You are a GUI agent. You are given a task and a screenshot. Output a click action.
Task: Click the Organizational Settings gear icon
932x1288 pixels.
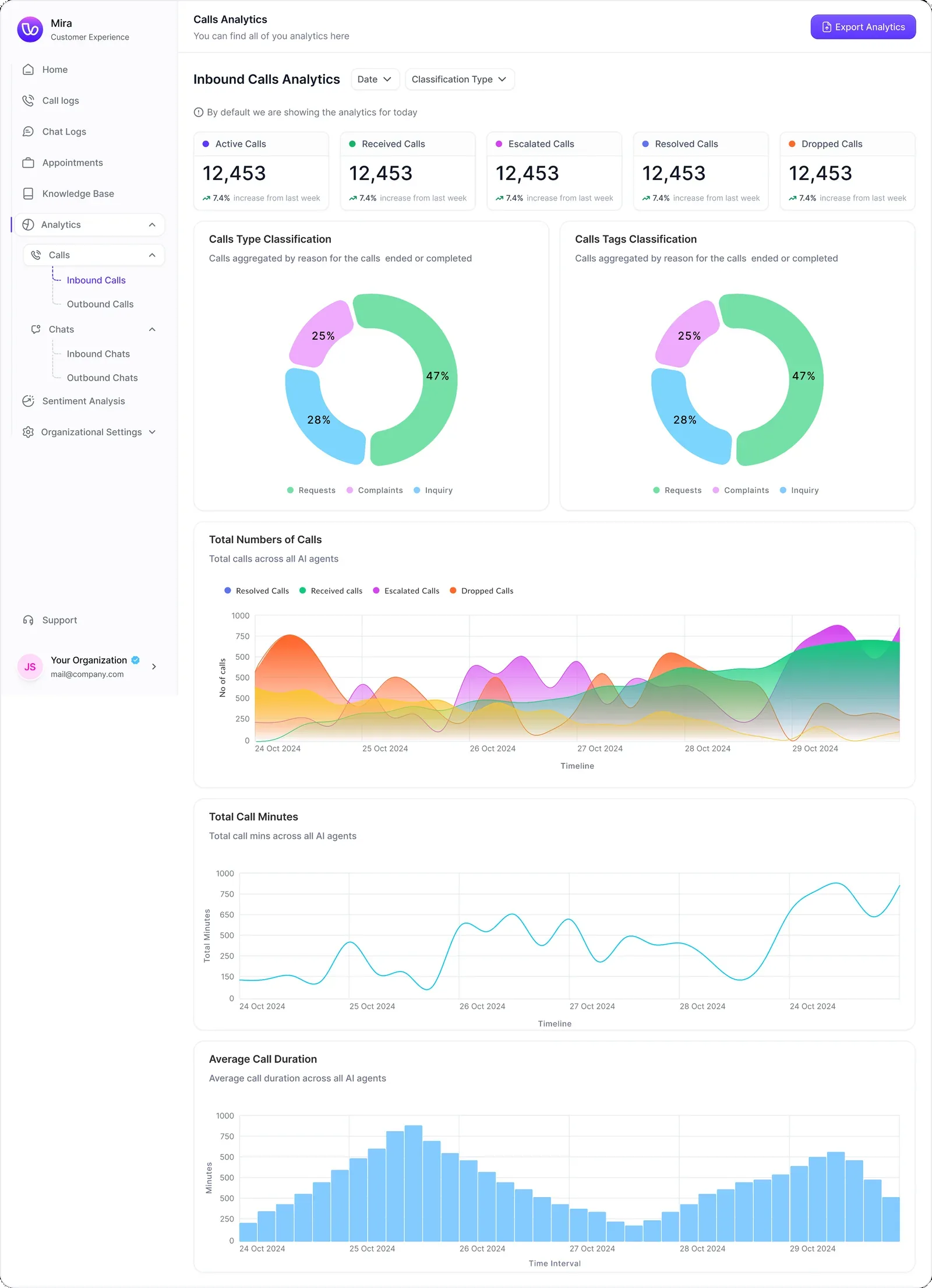(x=28, y=432)
